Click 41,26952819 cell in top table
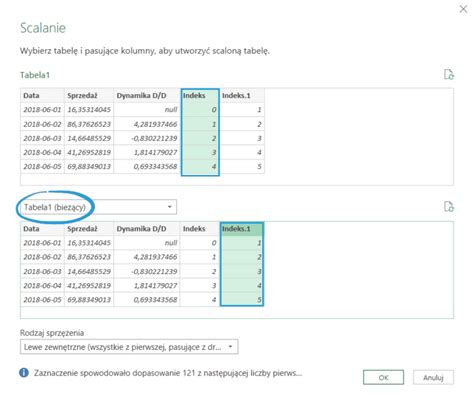The width and height of the screenshot is (474, 404). (x=89, y=152)
